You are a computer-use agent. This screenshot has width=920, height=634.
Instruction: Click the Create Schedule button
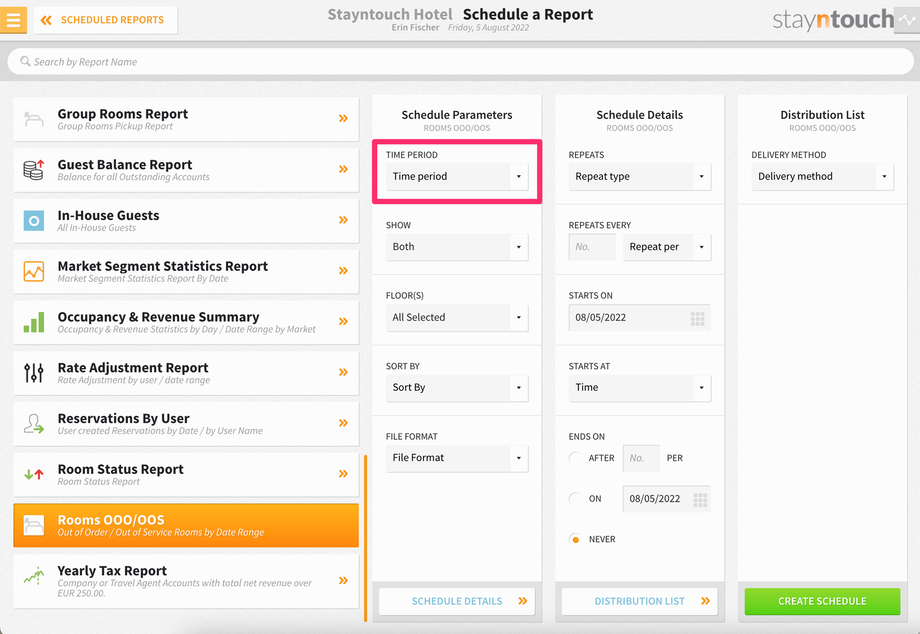click(823, 601)
